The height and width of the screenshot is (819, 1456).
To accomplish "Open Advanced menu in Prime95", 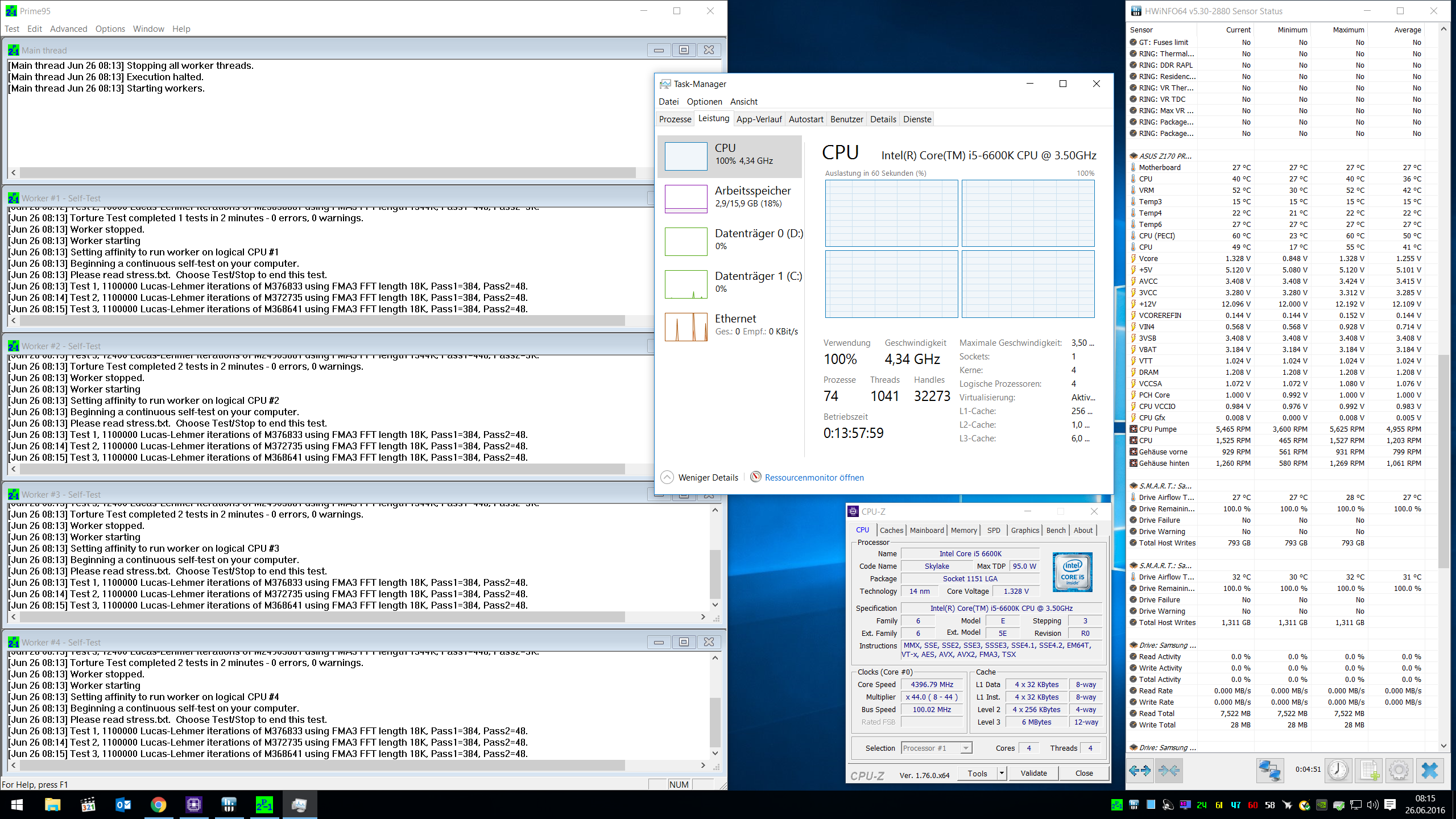I will pos(68,29).
